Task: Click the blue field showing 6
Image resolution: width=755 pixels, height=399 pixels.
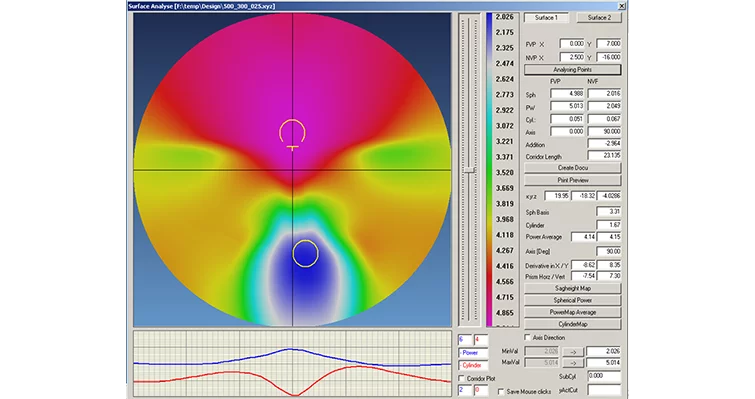Action: coord(465,340)
